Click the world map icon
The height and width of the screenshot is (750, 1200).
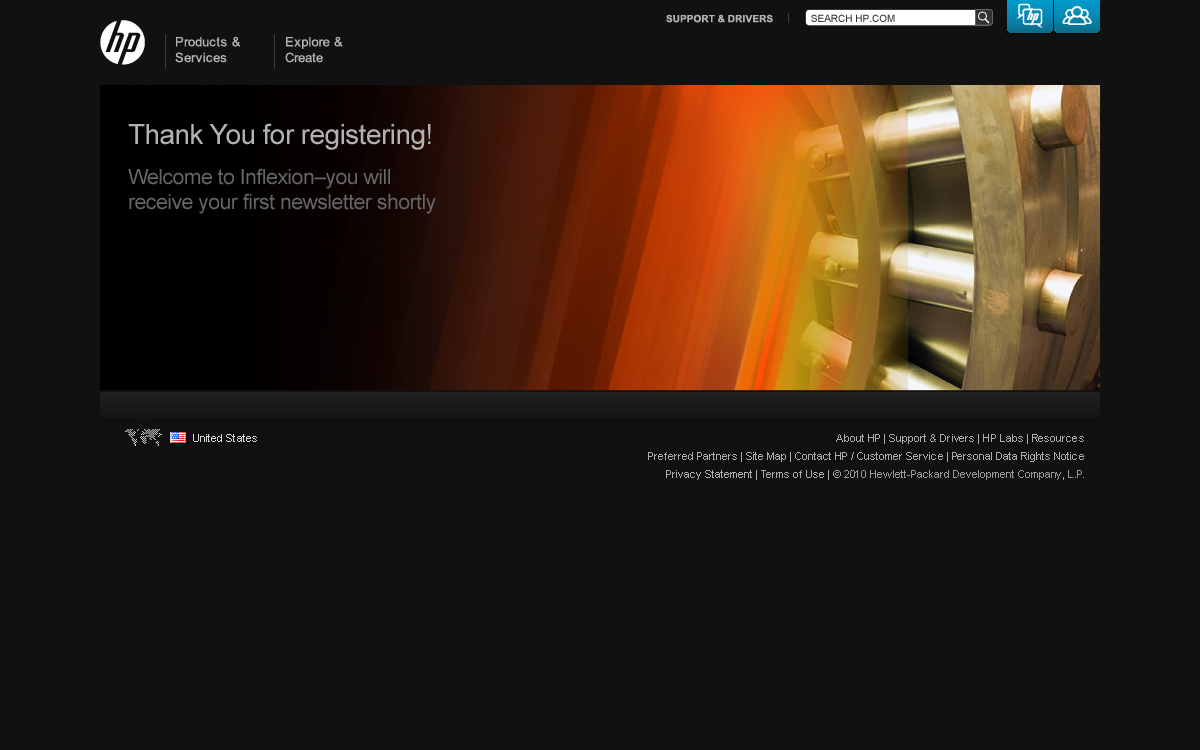143,437
